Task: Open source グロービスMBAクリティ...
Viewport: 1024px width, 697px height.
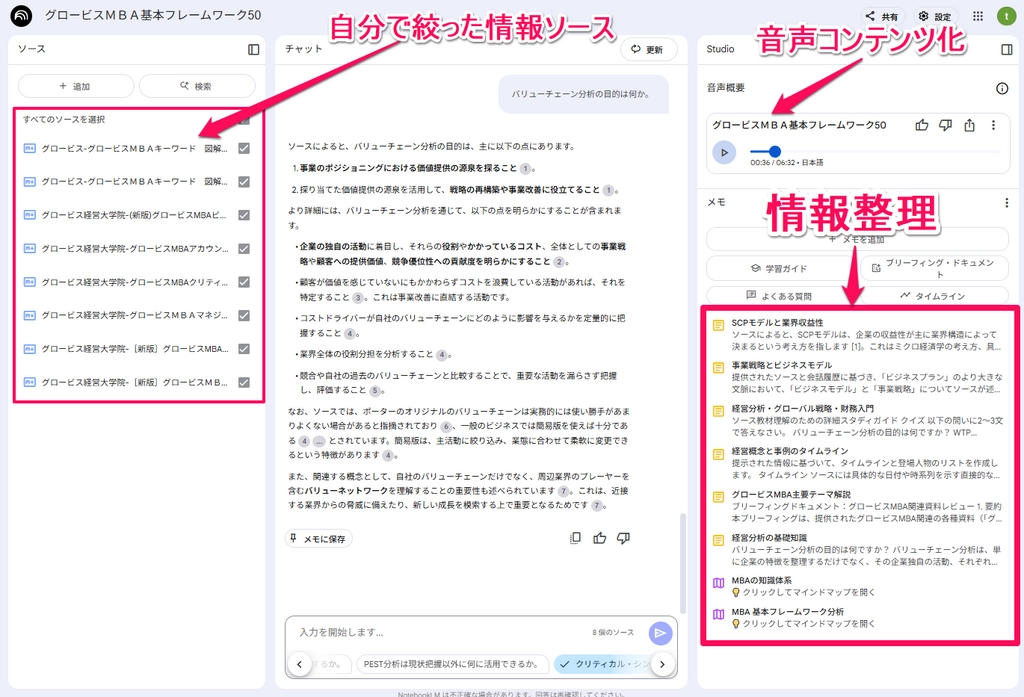Action: click(135, 282)
